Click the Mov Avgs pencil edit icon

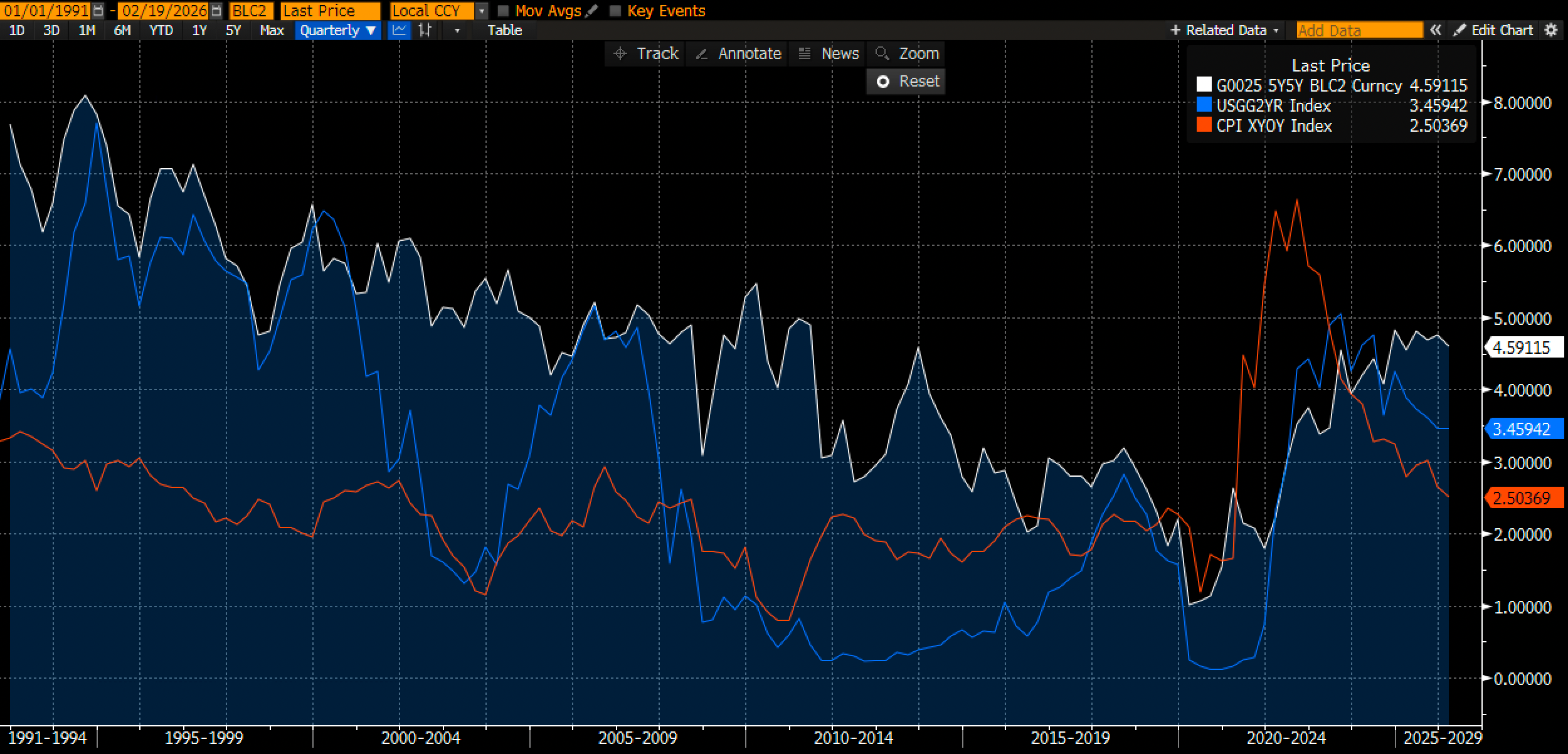tap(591, 11)
